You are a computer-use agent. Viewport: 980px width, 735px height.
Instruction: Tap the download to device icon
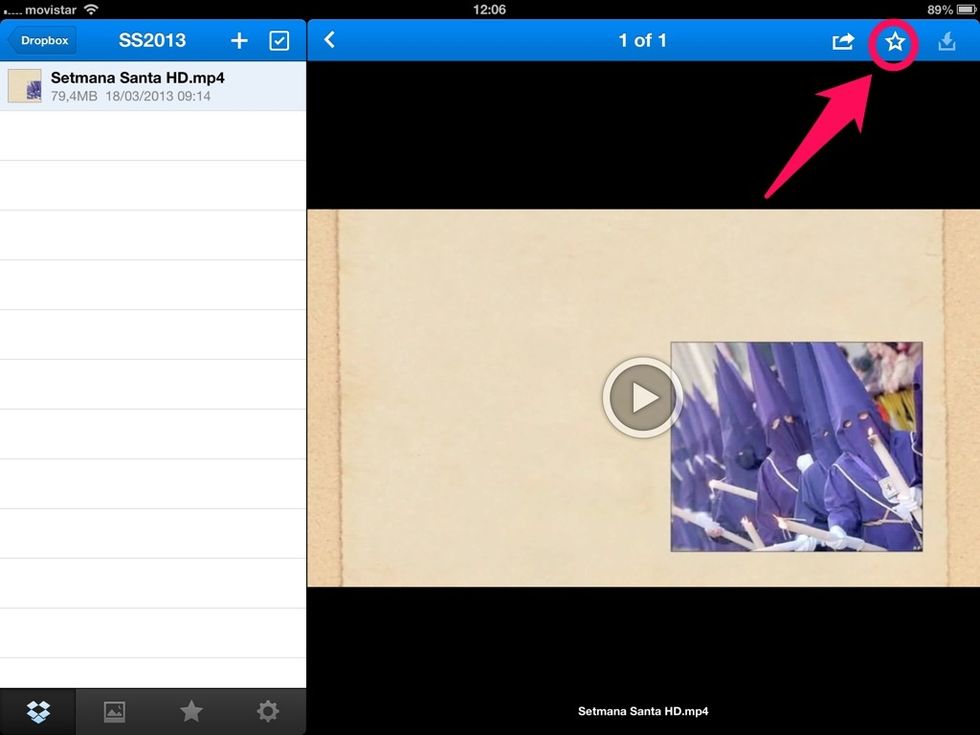click(x=946, y=41)
